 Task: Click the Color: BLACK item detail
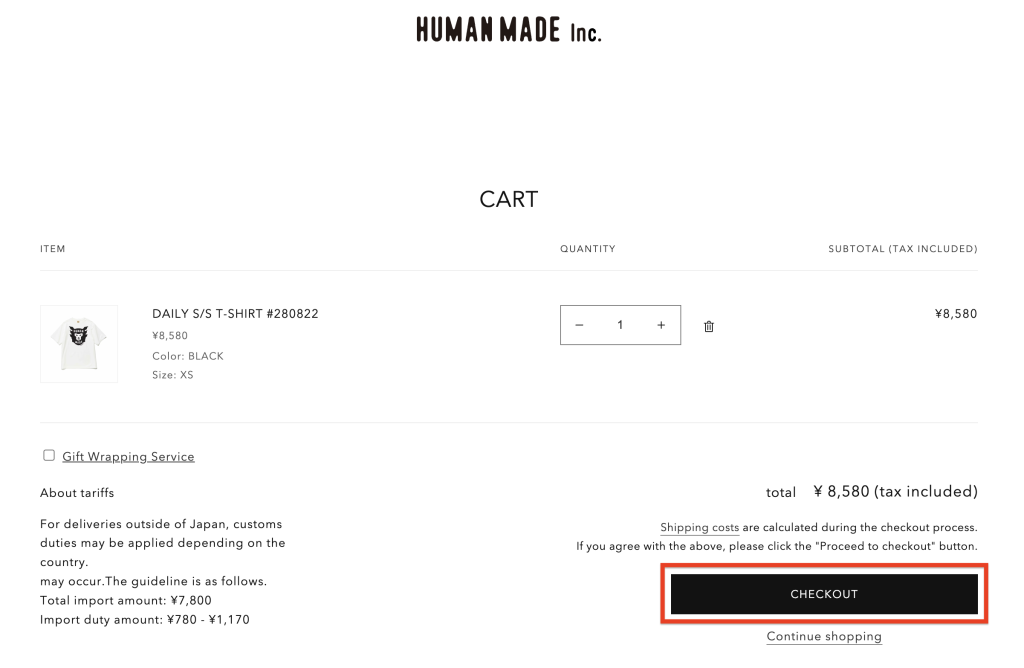pyautogui.click(x=188, y=356)
